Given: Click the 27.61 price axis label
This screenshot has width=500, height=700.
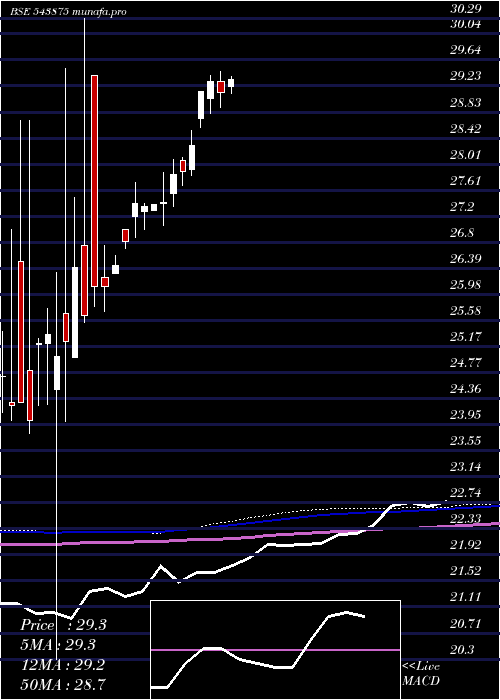Looking at the screenshot, I should pos(465,181).
